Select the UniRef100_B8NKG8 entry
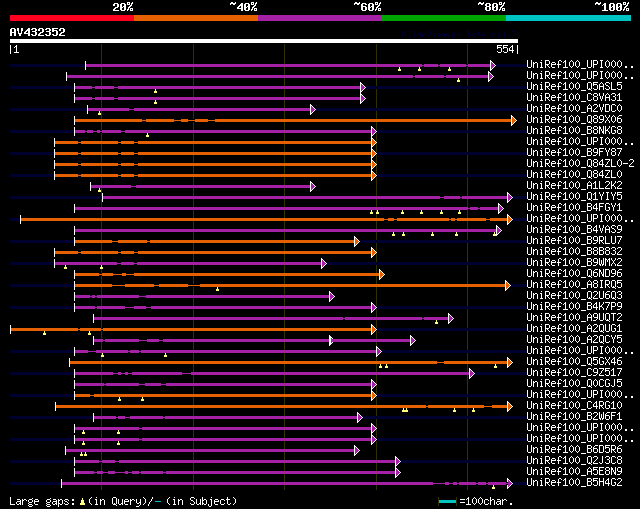The height and width of the screenshot is (509, 640). click(574, 131)
